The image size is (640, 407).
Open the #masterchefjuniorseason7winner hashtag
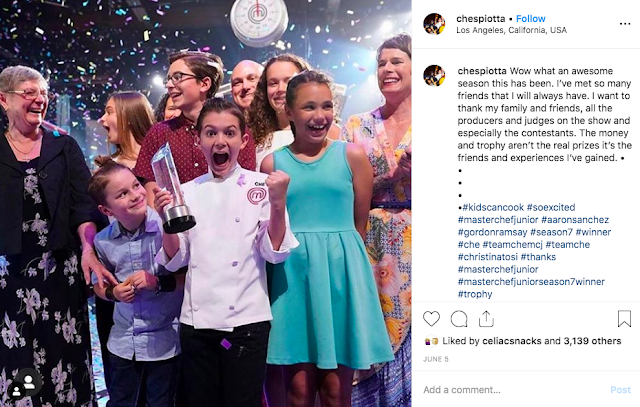[x=531, y=282]
